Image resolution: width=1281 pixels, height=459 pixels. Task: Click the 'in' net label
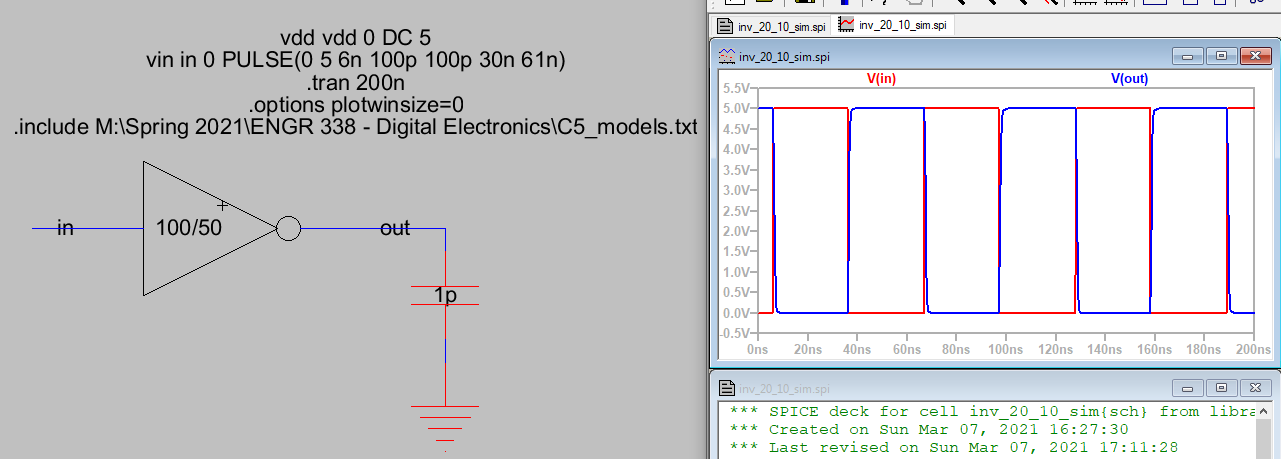(65, 229)
